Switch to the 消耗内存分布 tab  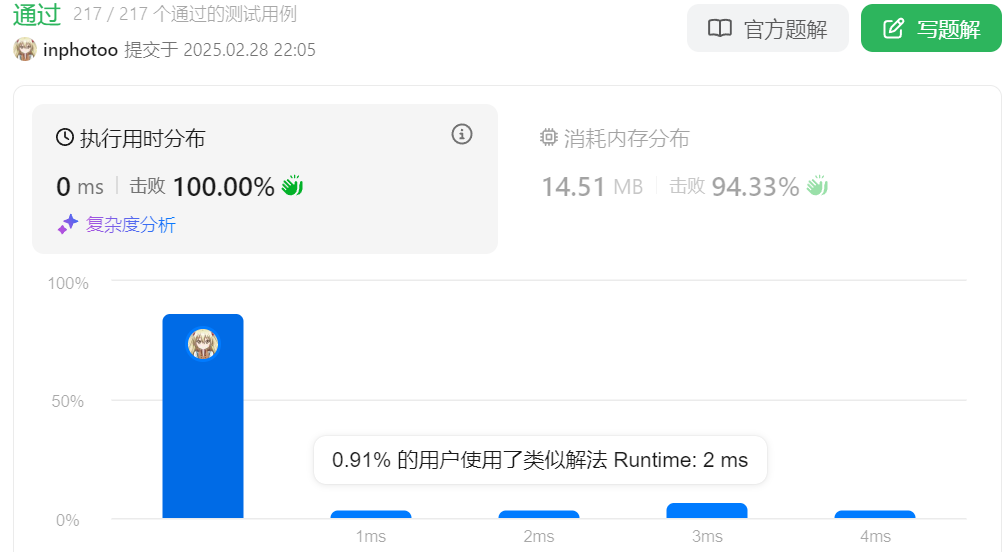(626, 139)
